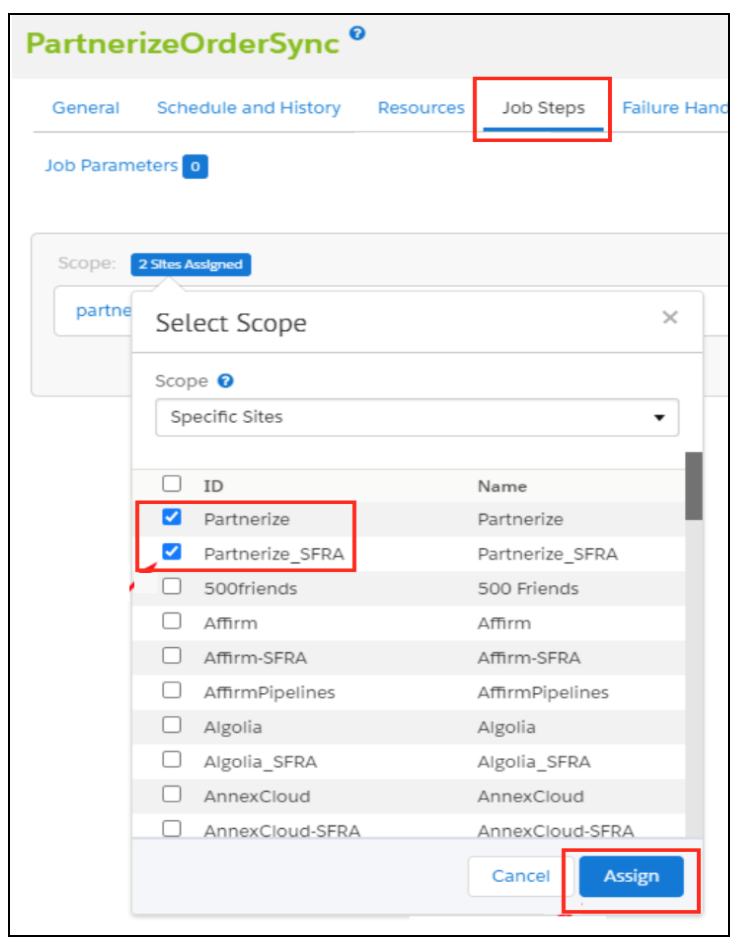The height and width of the screenshot is (948, 742).
Task: Check the AffirmPipelines site checkbox
Action: pyautogui.click(x=172, y=690)
